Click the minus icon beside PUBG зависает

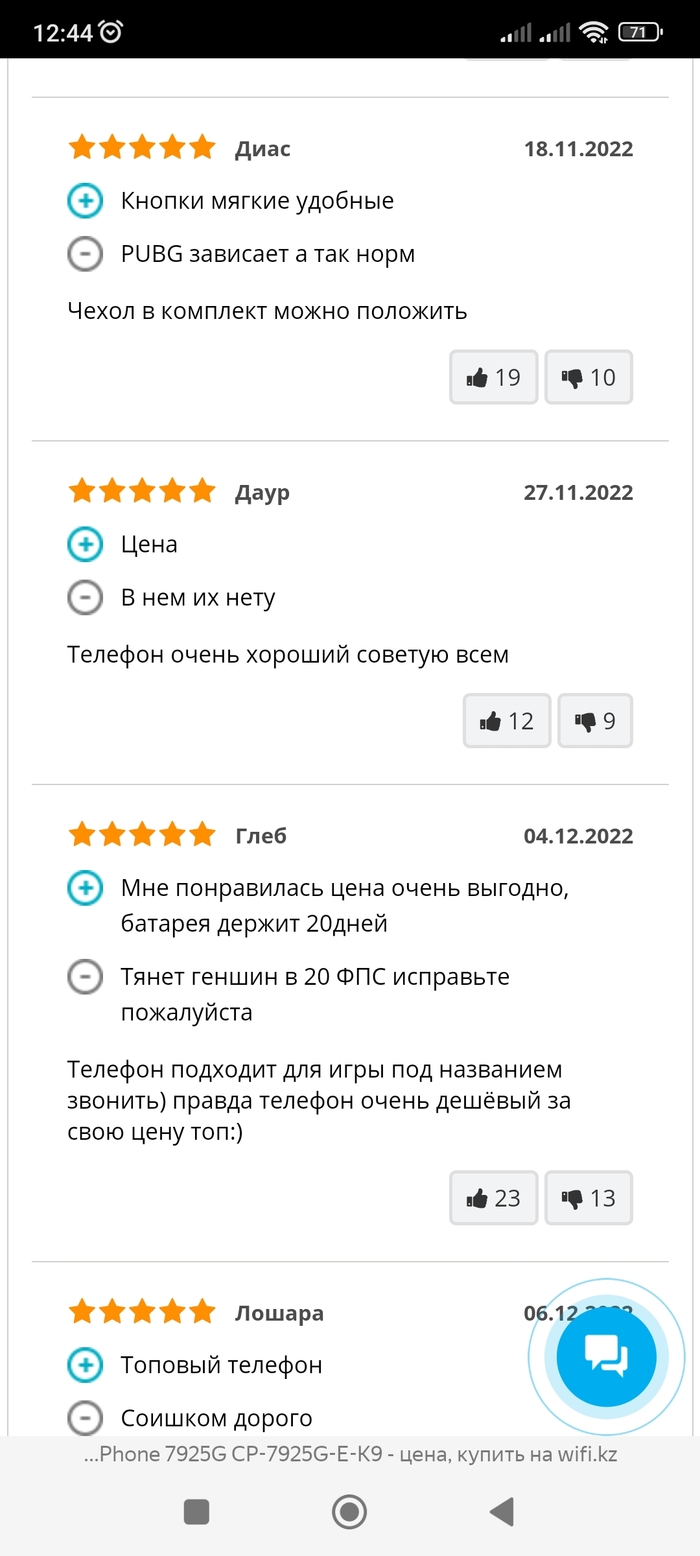point(85,254)
